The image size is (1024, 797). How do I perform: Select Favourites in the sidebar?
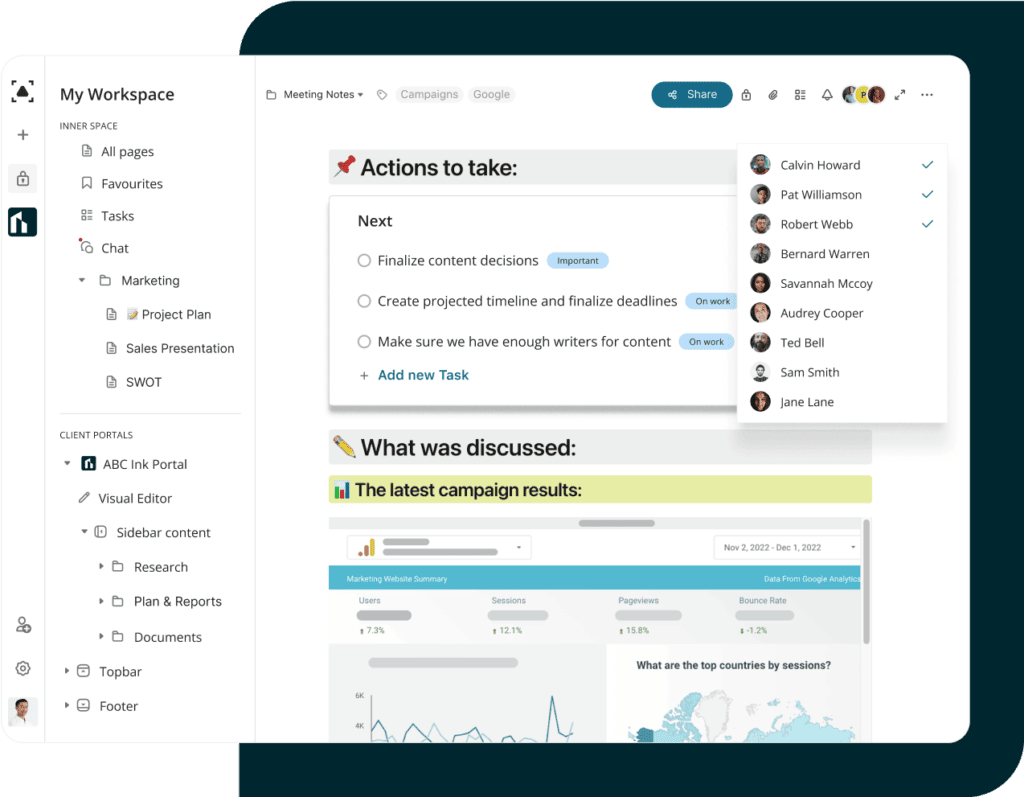point(131,184)
